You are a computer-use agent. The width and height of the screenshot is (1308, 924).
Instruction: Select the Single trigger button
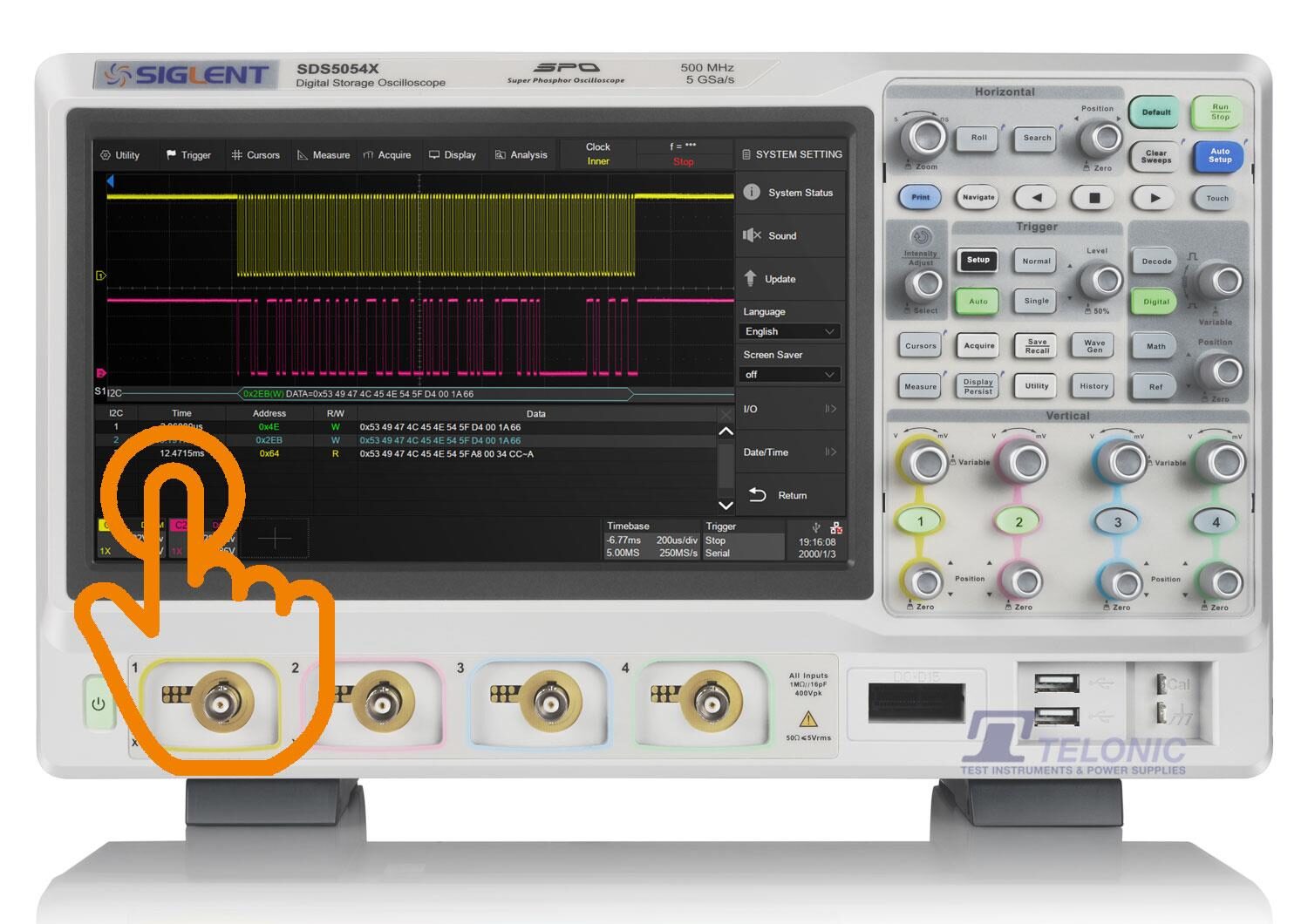pyautogui.click(x=1037, y=301)
